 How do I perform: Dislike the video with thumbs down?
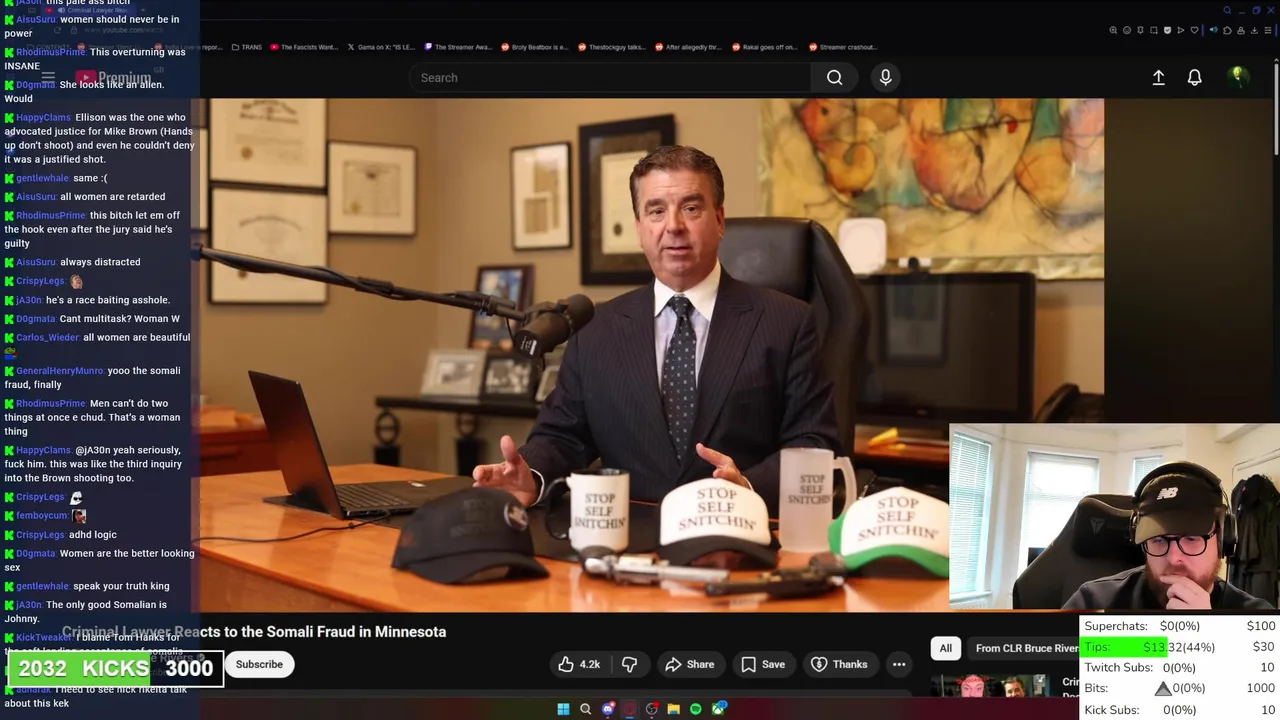(x=629, y=664)
